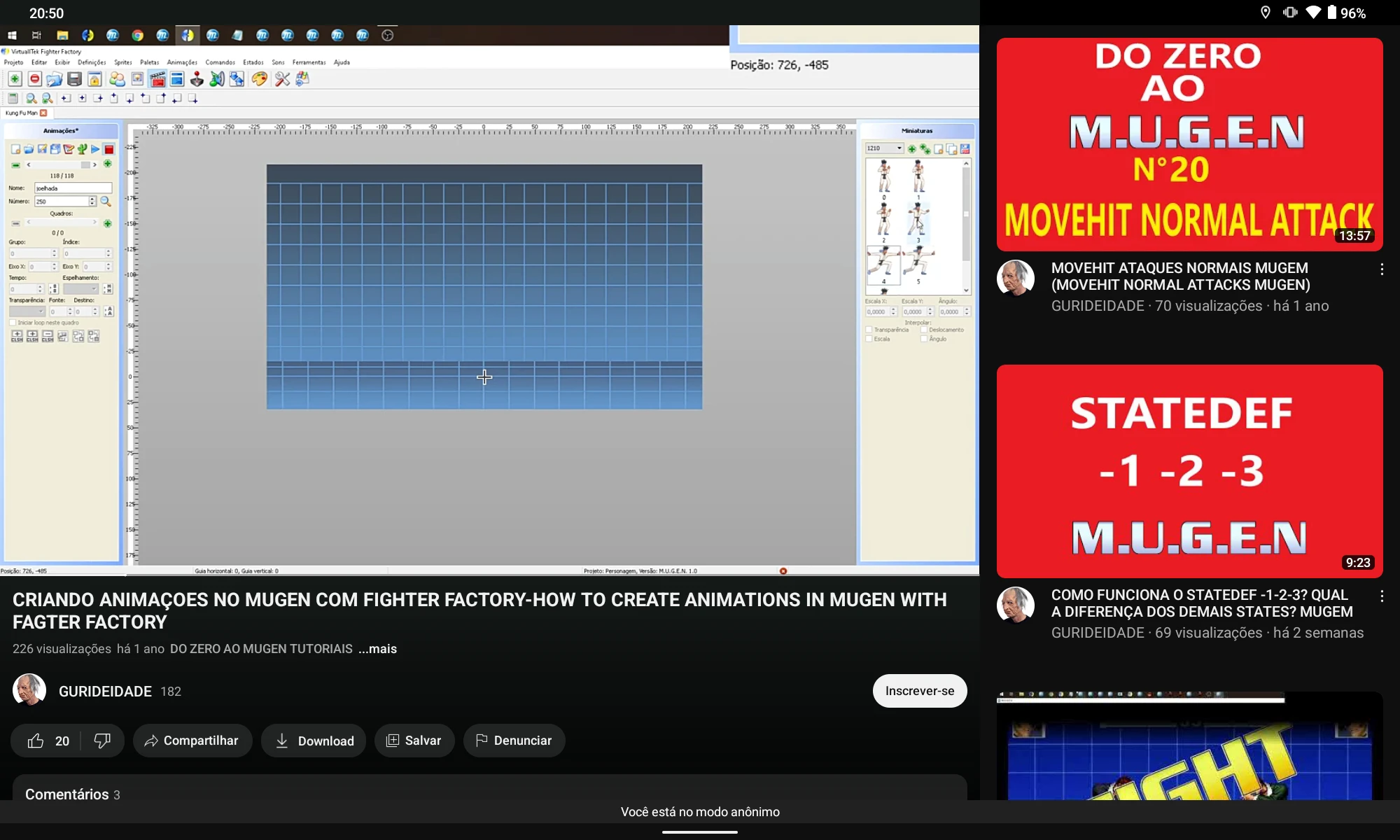Click green plus add animation button
Image resolution: width=1400 pixels, height=840 pixels.
(x=108, y=164)
